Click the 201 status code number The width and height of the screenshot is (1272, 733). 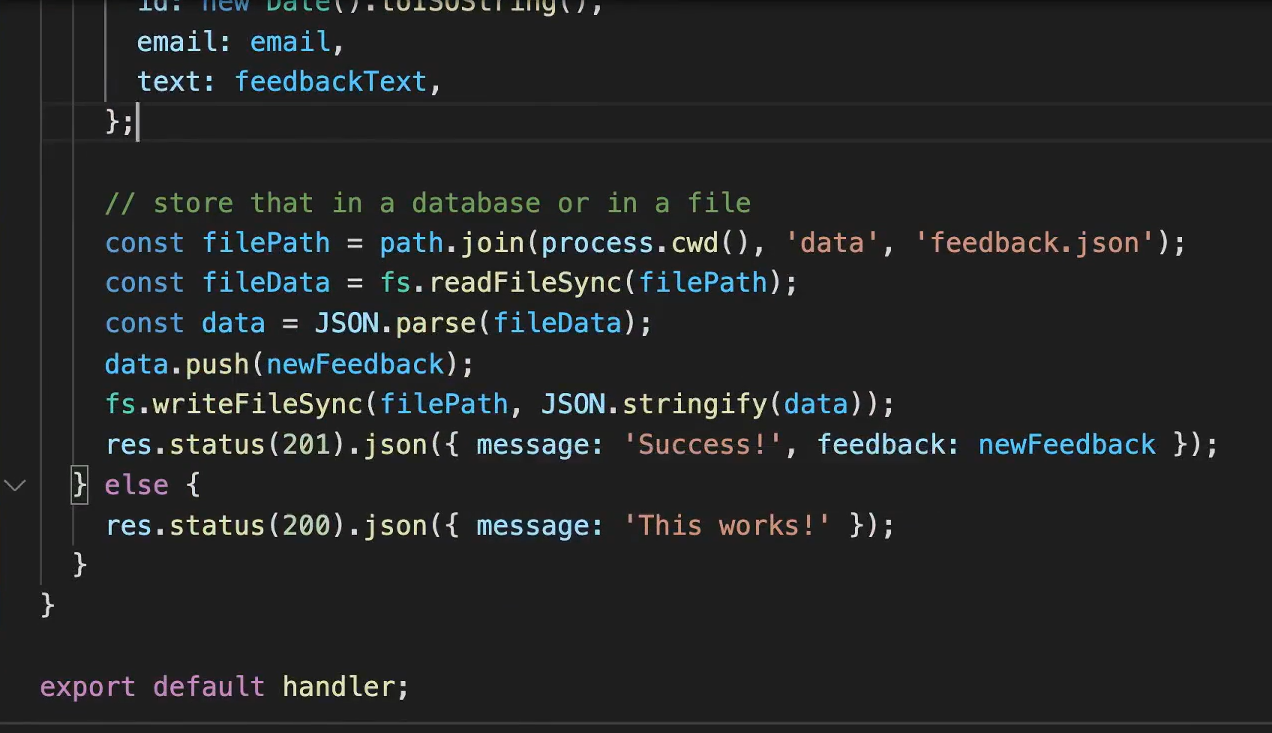(x=306, y=444)
